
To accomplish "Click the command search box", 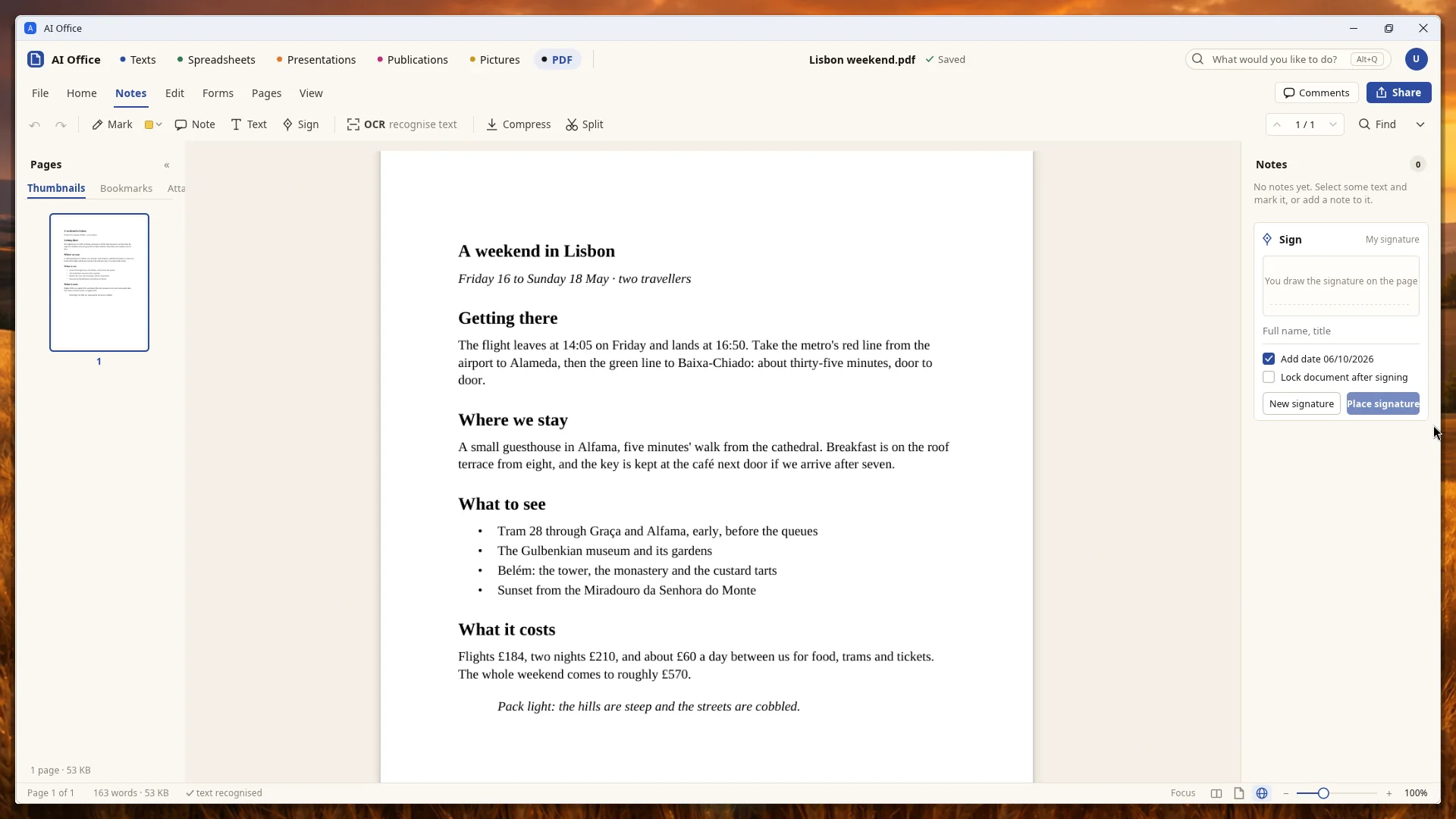I will (x=1289, y=59).
